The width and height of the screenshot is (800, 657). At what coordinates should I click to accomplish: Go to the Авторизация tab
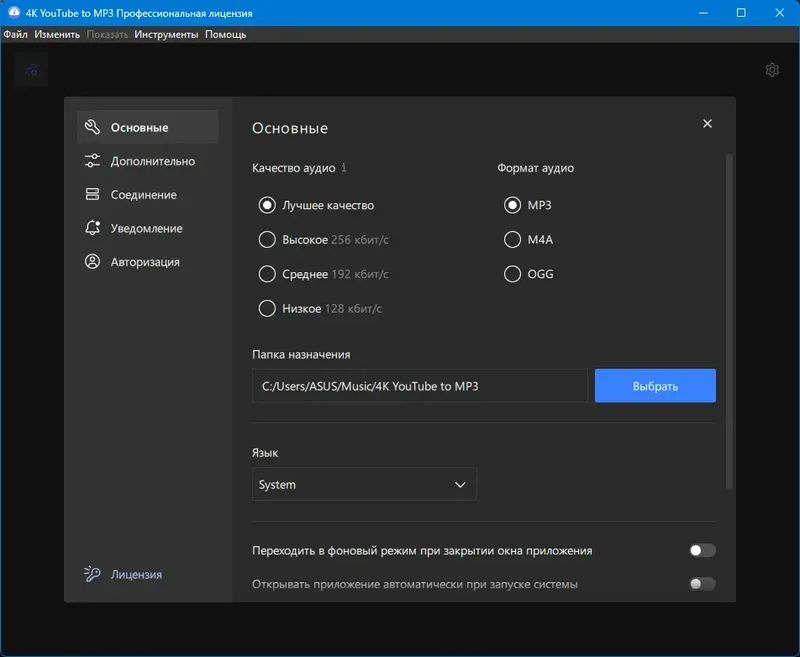coord(148,262)
